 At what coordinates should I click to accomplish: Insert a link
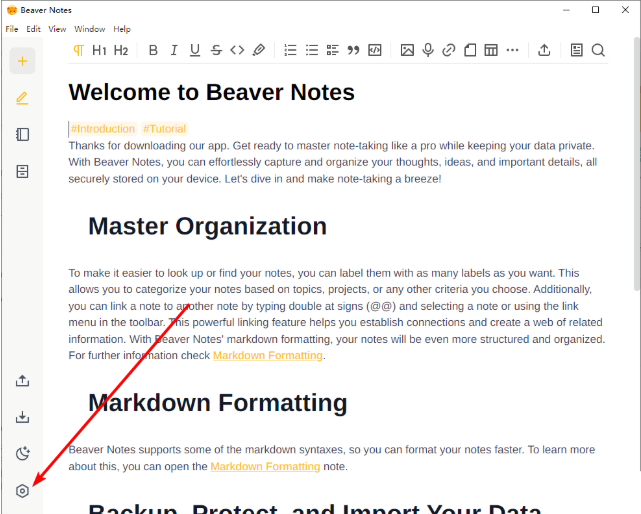click(x=449, y=50)
